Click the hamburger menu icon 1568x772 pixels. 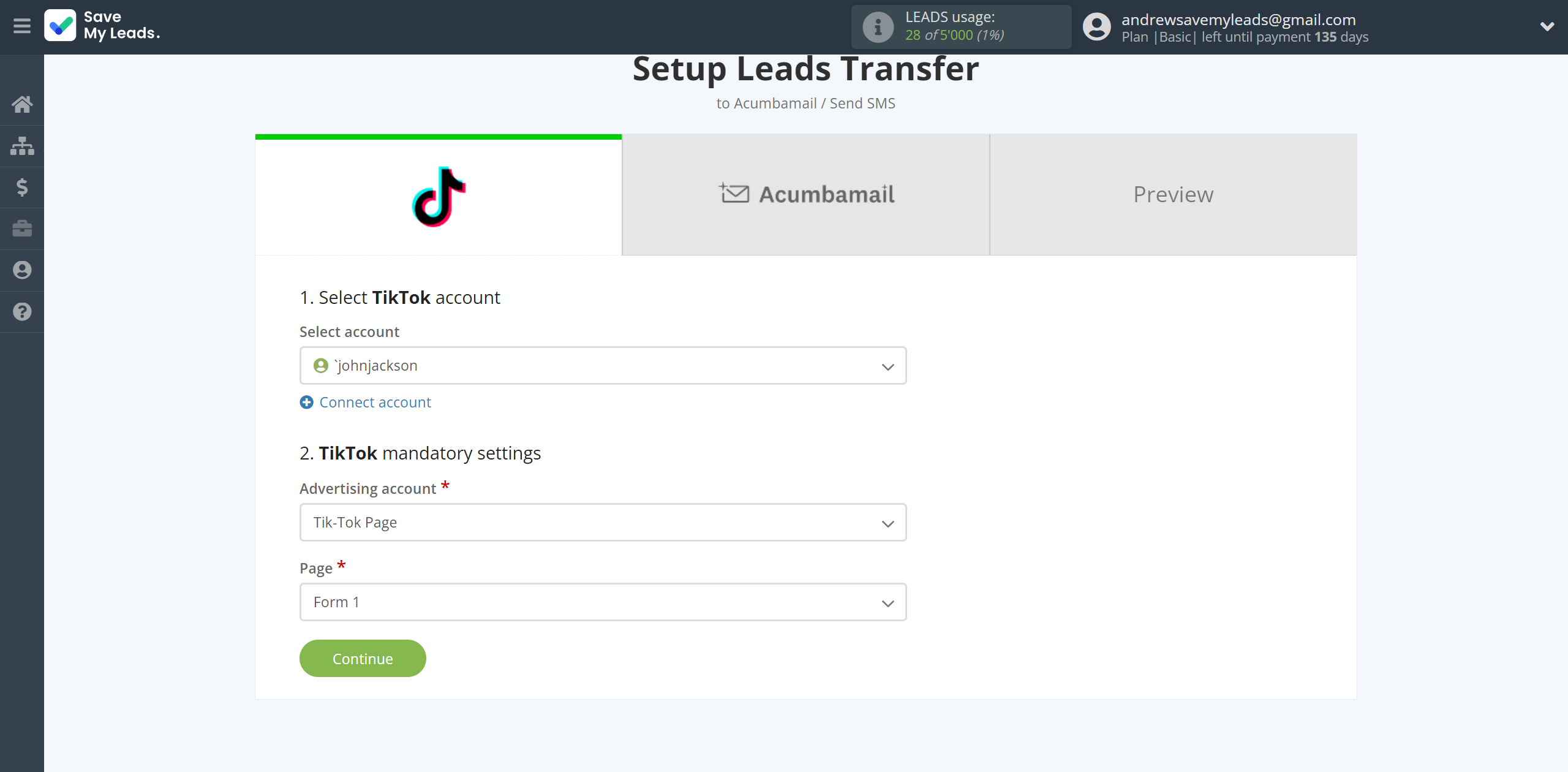point(22,26)
